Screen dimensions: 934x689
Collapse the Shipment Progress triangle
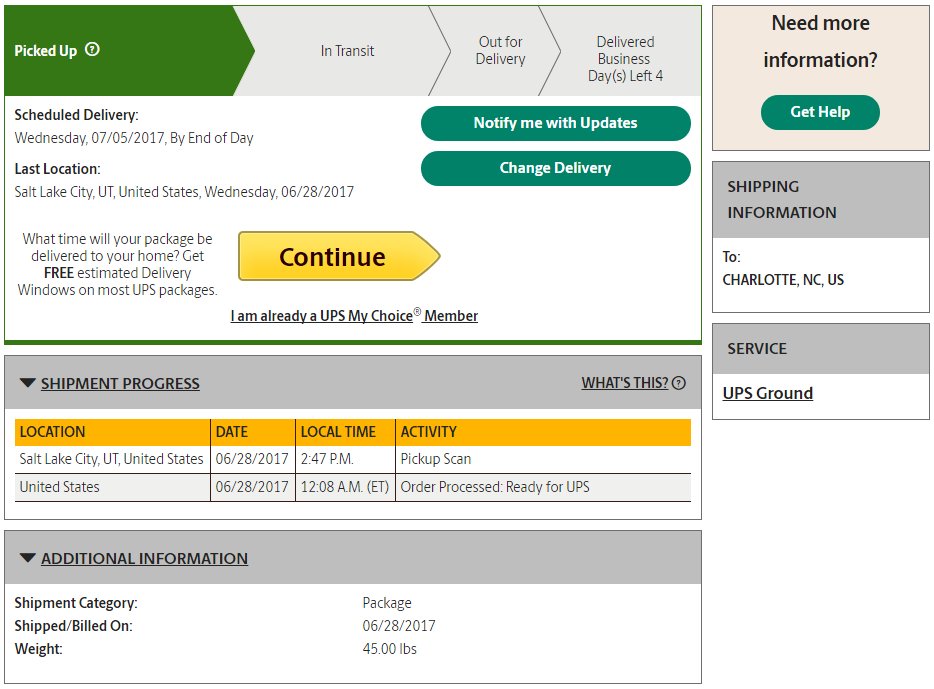[27, 382]
